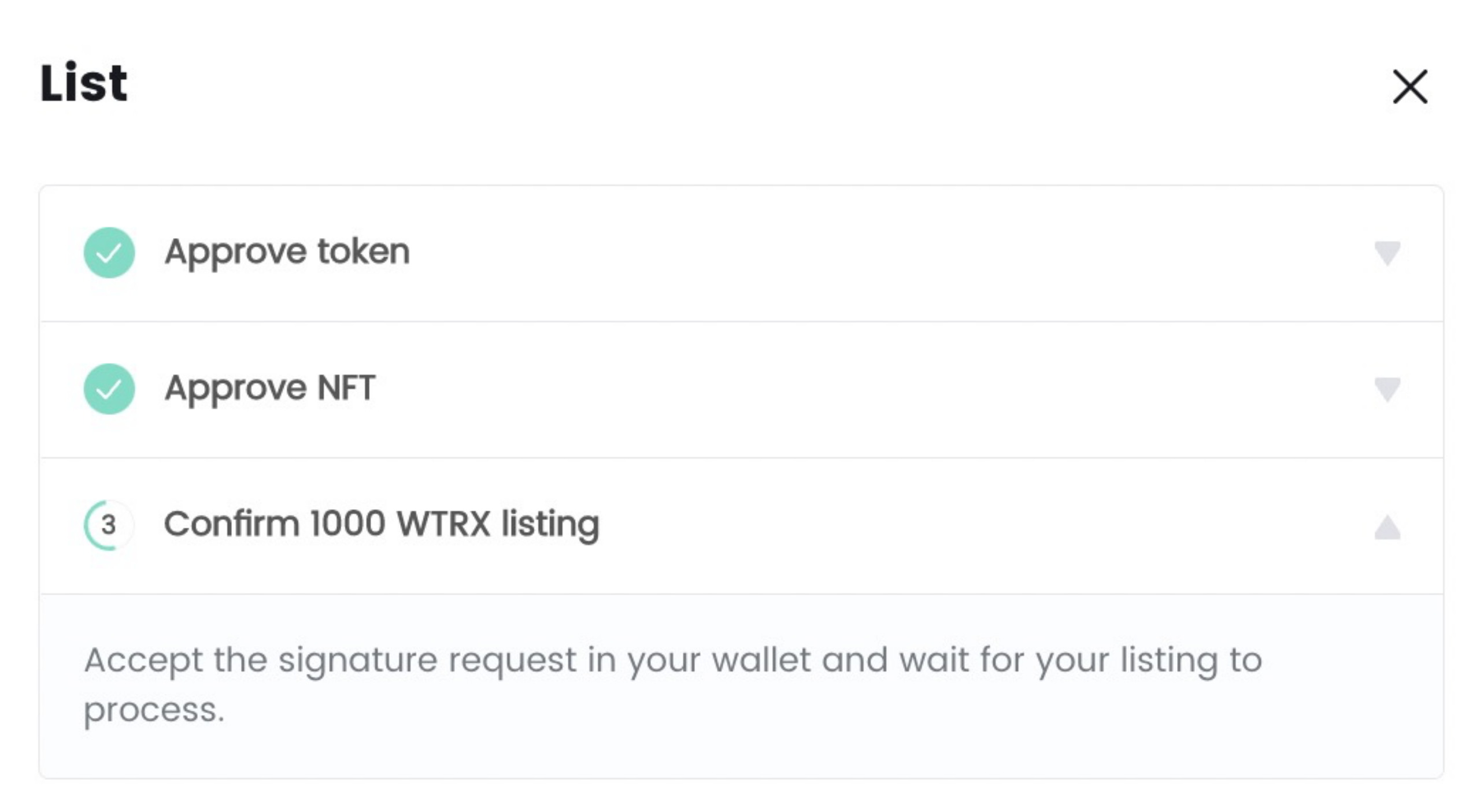Screen dimensions: 1480x812
Task: Click the number 3 inside the step circle
Action: click(109, 525)
